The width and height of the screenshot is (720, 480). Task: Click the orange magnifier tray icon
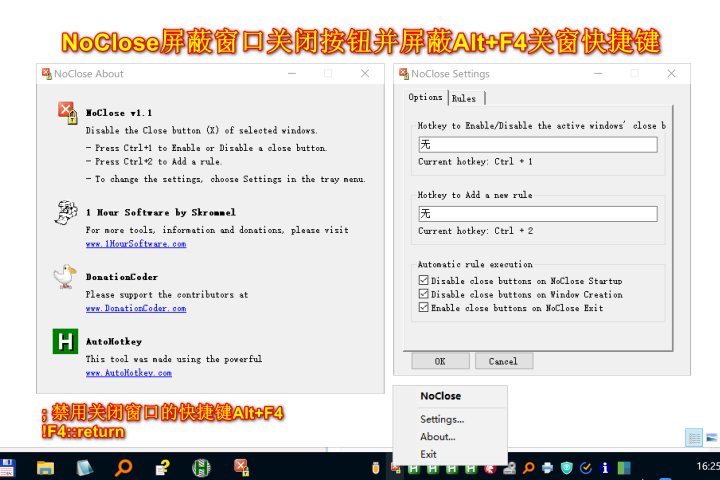coord(529,468)
